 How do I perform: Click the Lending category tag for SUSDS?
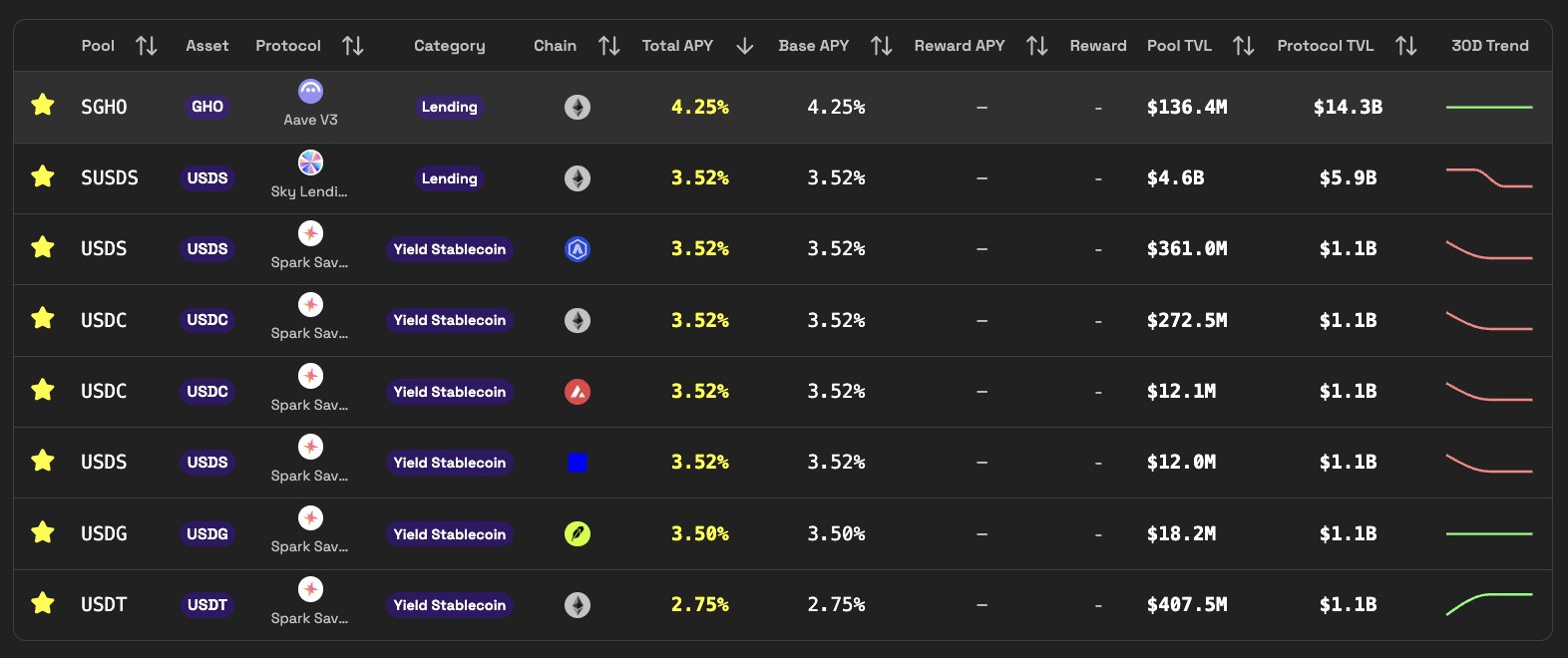(x=450, y=178)
